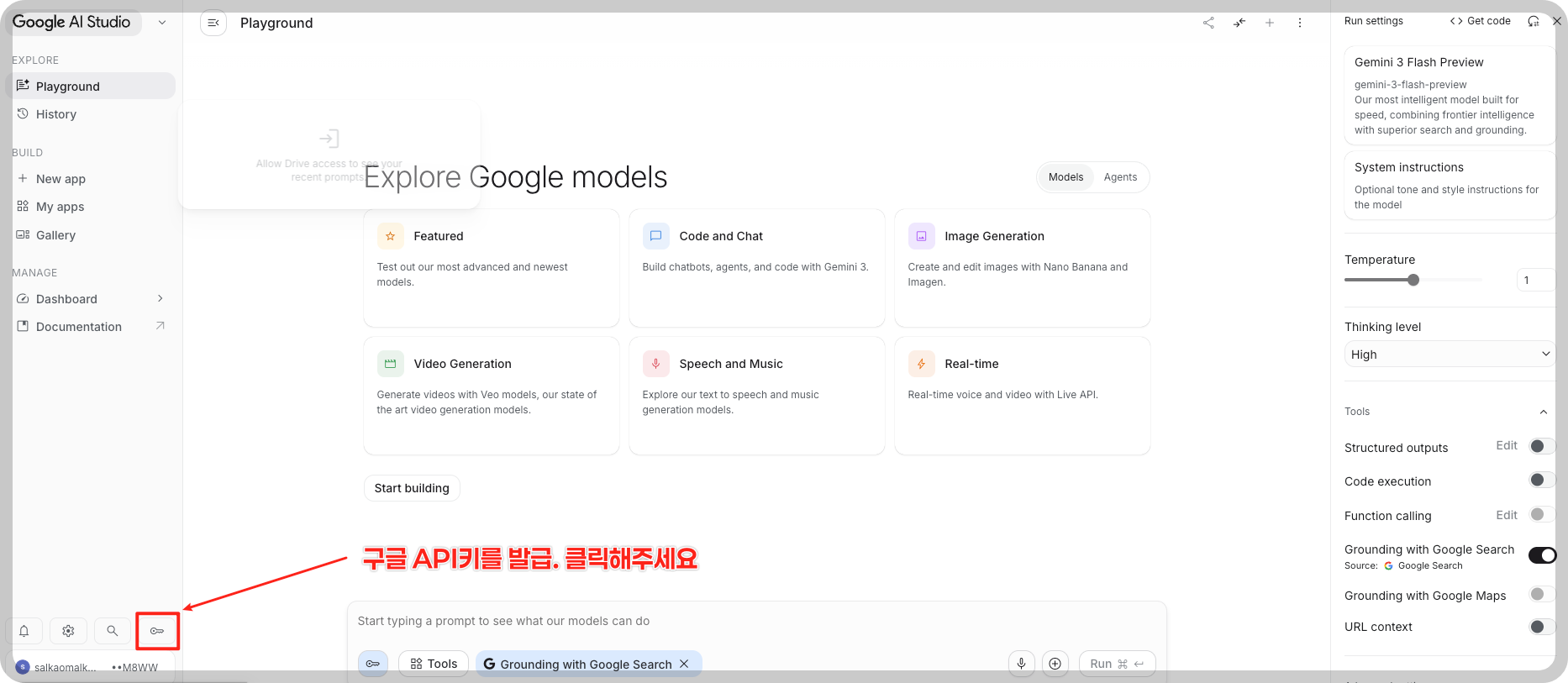
Task: Turn on the URL context switch
Action: [x=1542, y=627]
